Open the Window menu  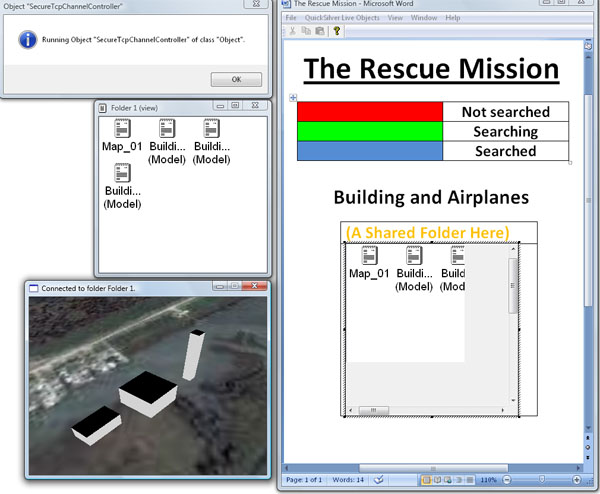[423, 18]
